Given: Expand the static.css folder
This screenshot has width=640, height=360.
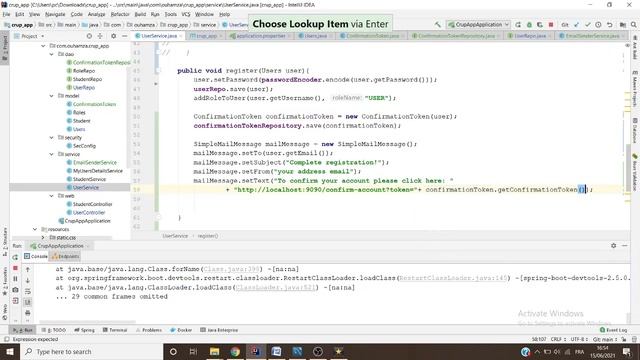Looking at the screenshot, I should pos(43,237).
